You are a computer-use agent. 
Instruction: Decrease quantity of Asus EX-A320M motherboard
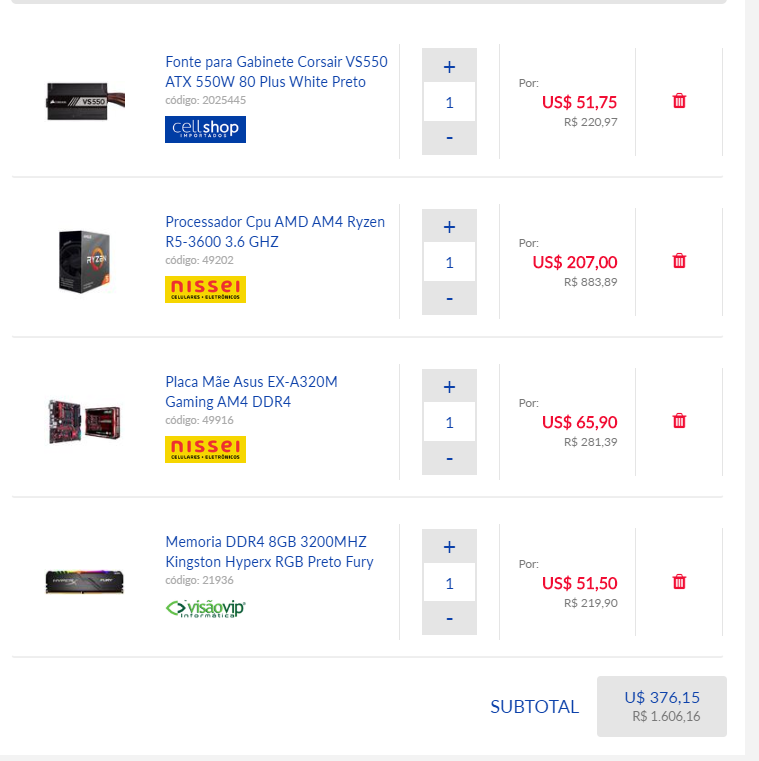click(449, 457)
